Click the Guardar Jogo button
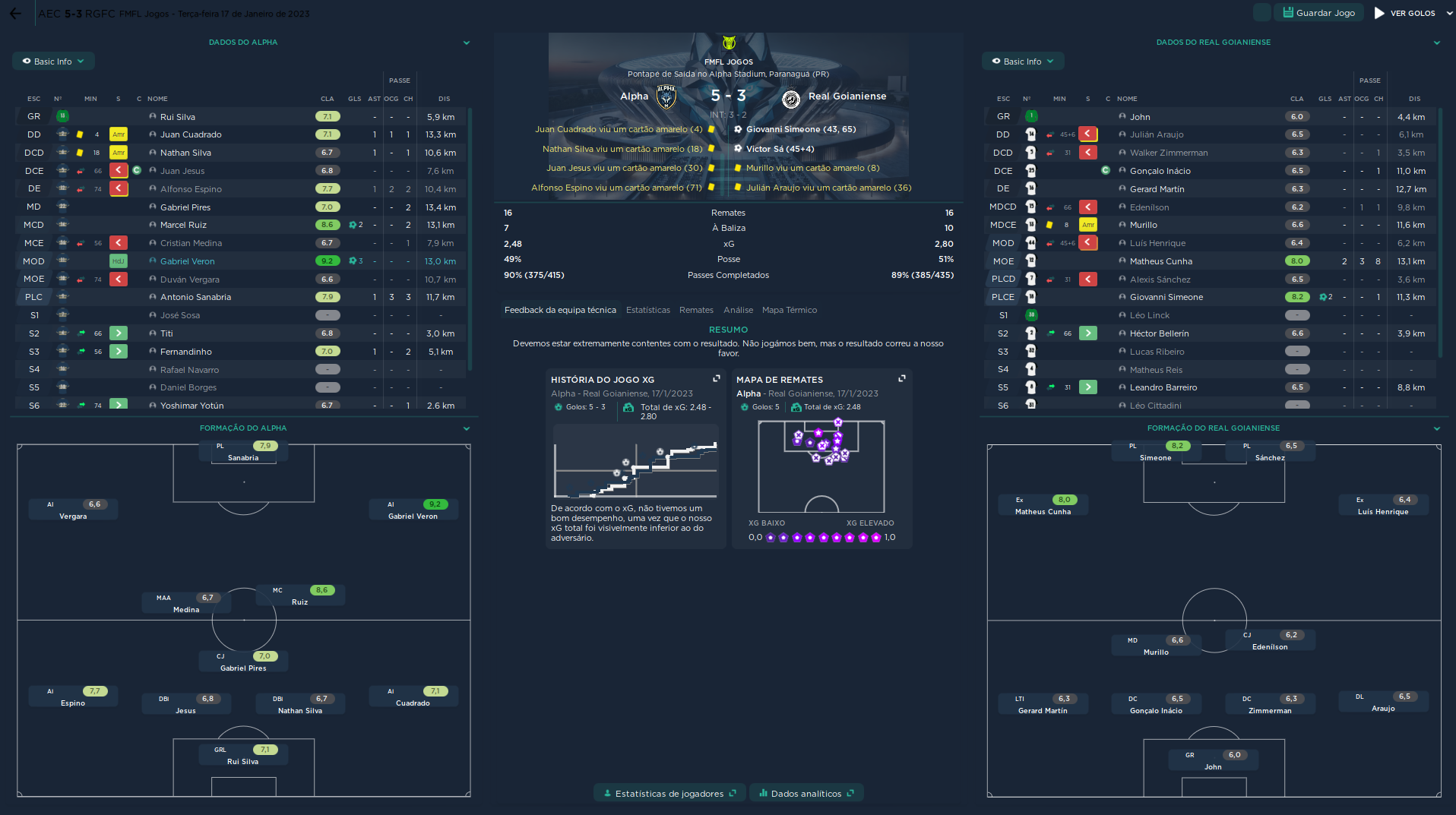This screenshot has width=1456, height=815. (x=1318, y=13)
